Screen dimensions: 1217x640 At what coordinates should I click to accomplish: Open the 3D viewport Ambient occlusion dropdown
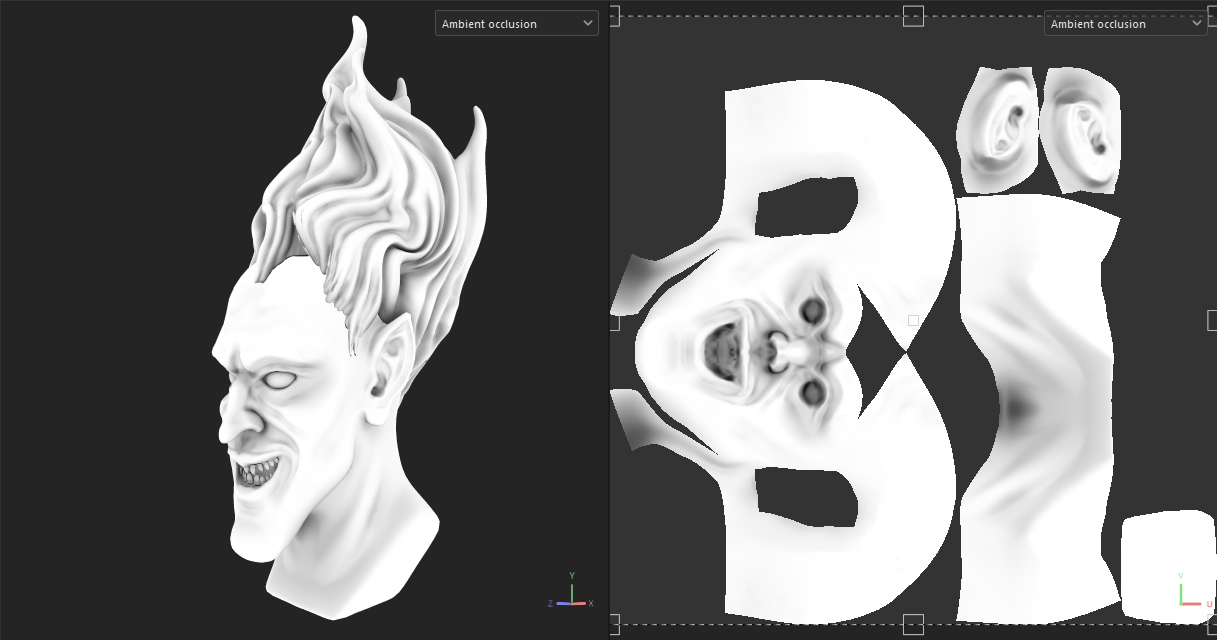pyautogui.click(x=516, y=23)
